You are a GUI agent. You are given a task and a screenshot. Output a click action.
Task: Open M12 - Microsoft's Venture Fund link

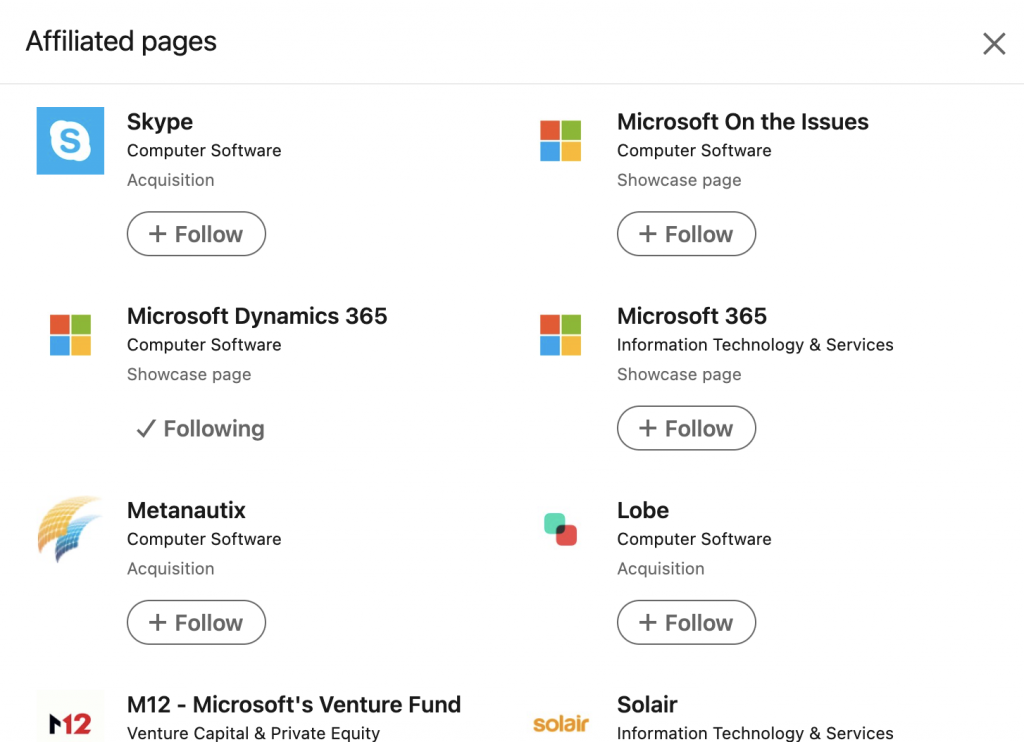(294, 705)
